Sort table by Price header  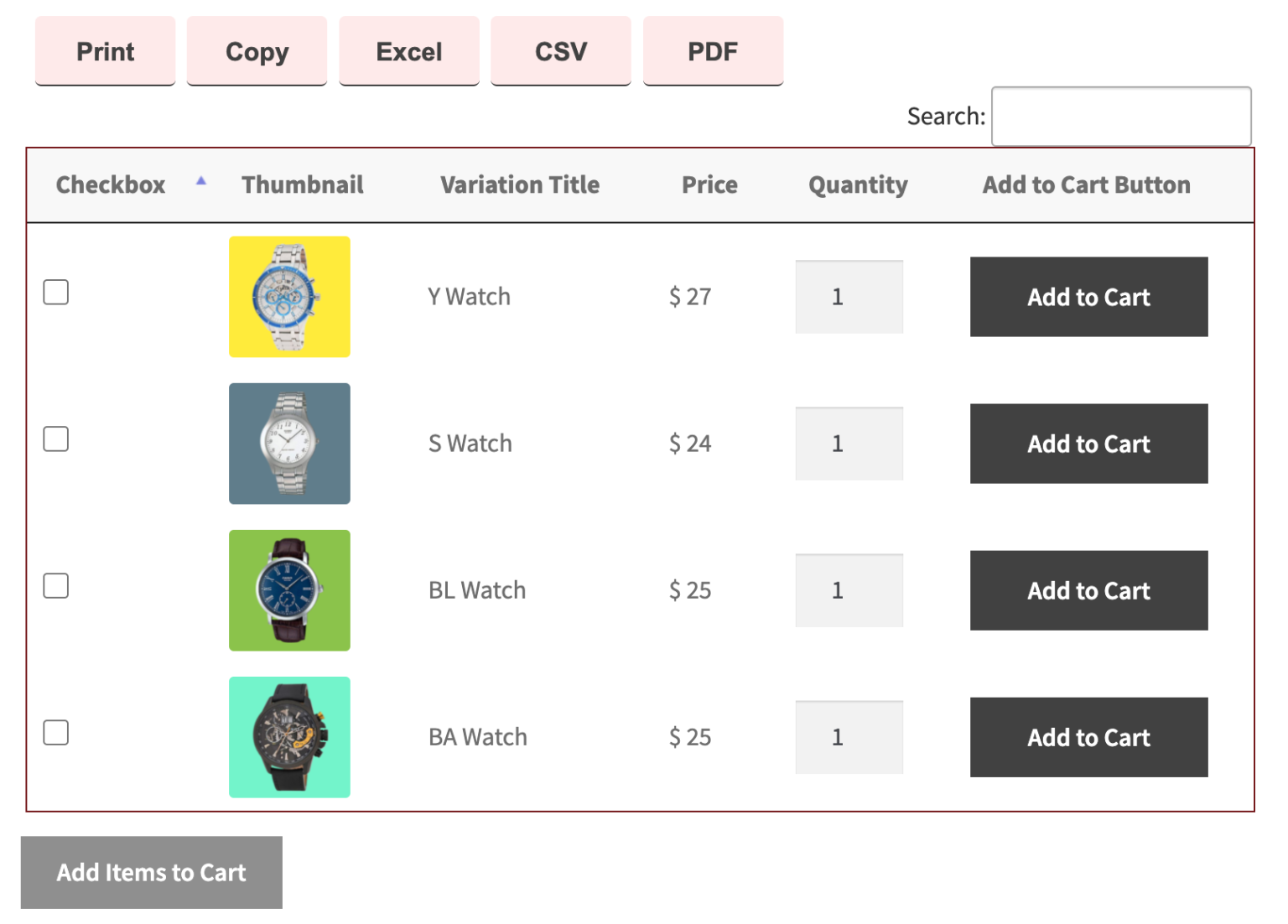[709, 184]
